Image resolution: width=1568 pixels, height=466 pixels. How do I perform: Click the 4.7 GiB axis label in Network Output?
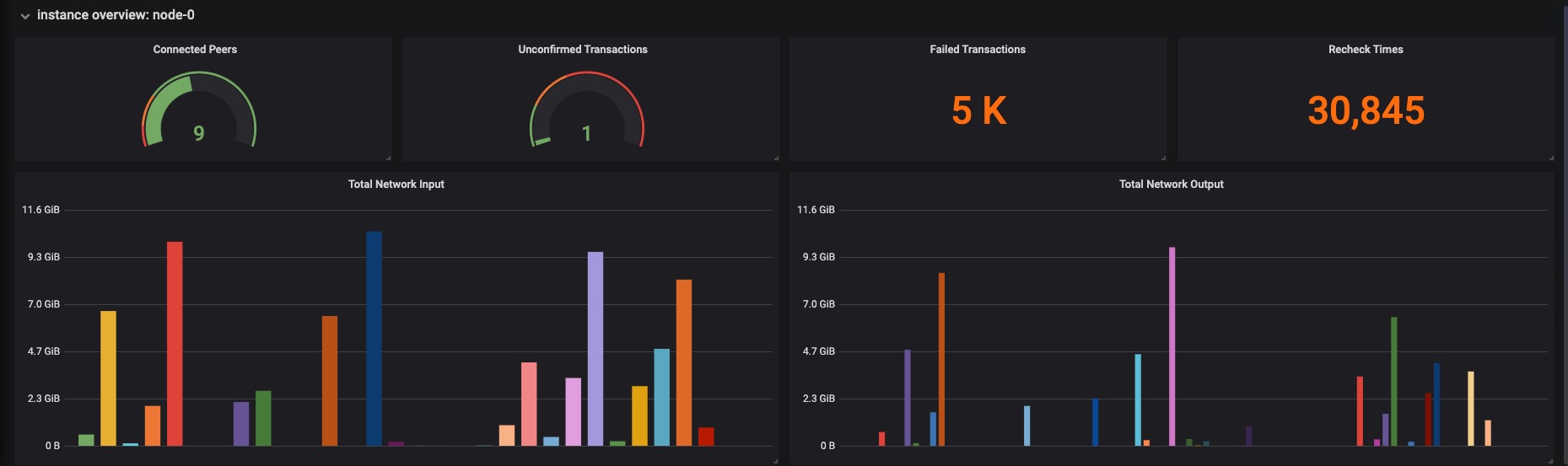[x=819, y=351]
